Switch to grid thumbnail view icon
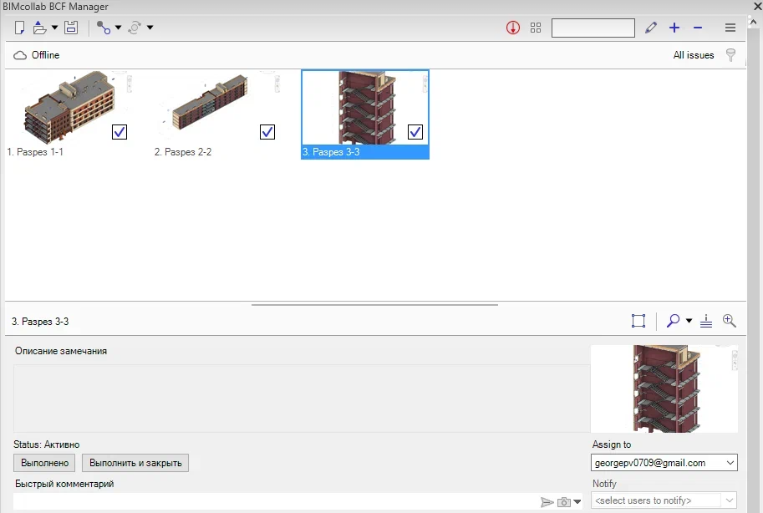The image size is (763, 513). pos(536,28)
